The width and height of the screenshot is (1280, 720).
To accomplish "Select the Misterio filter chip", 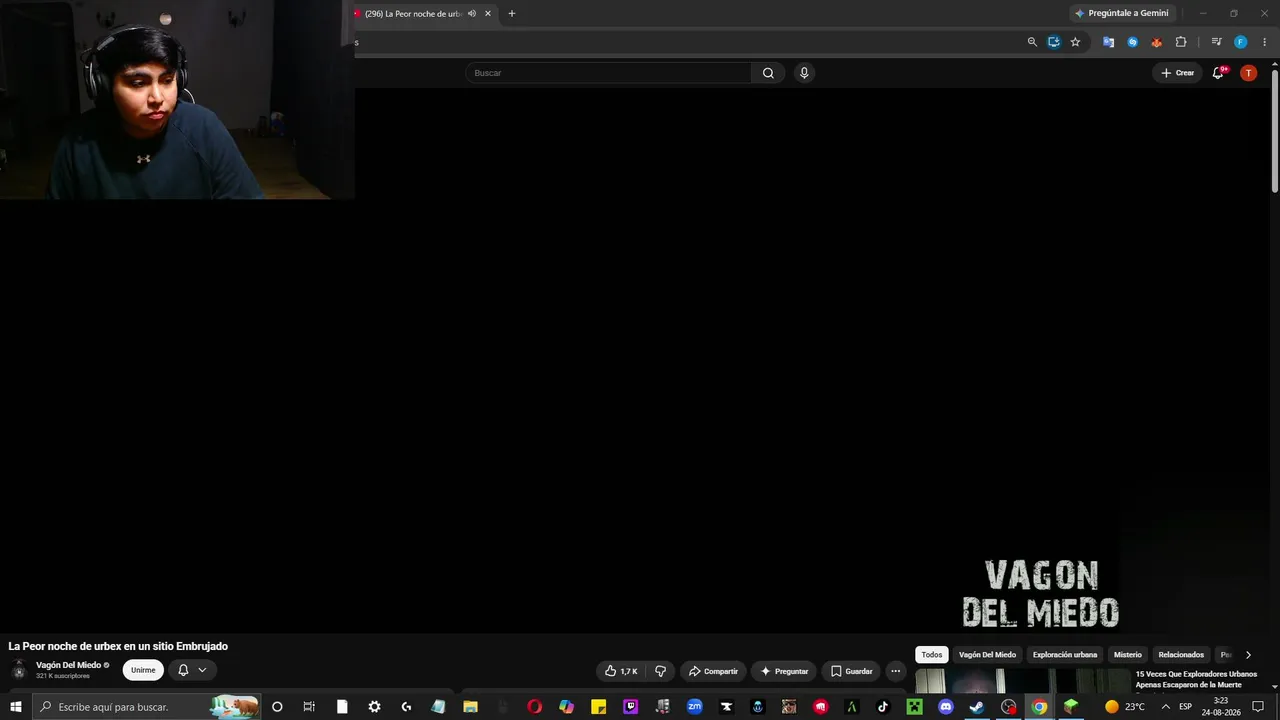I will click(x=1128, y=655).
